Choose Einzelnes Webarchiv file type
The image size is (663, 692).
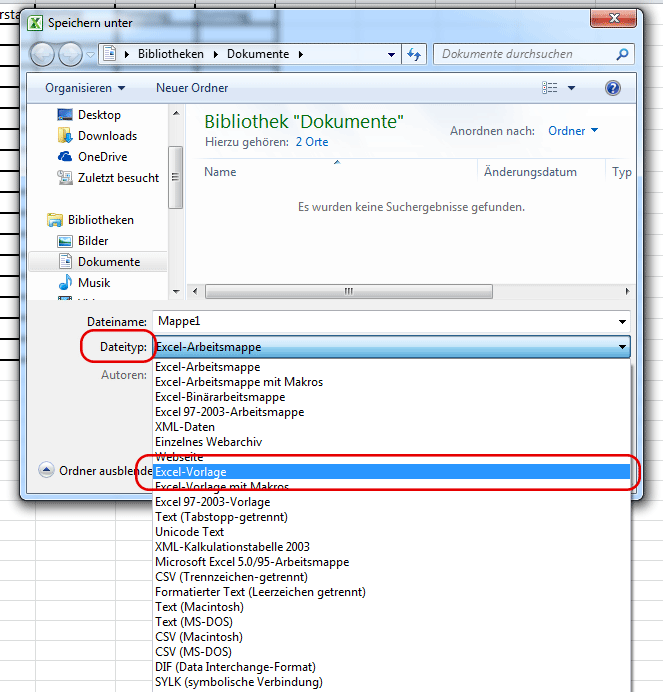click(x=392, y=442)
